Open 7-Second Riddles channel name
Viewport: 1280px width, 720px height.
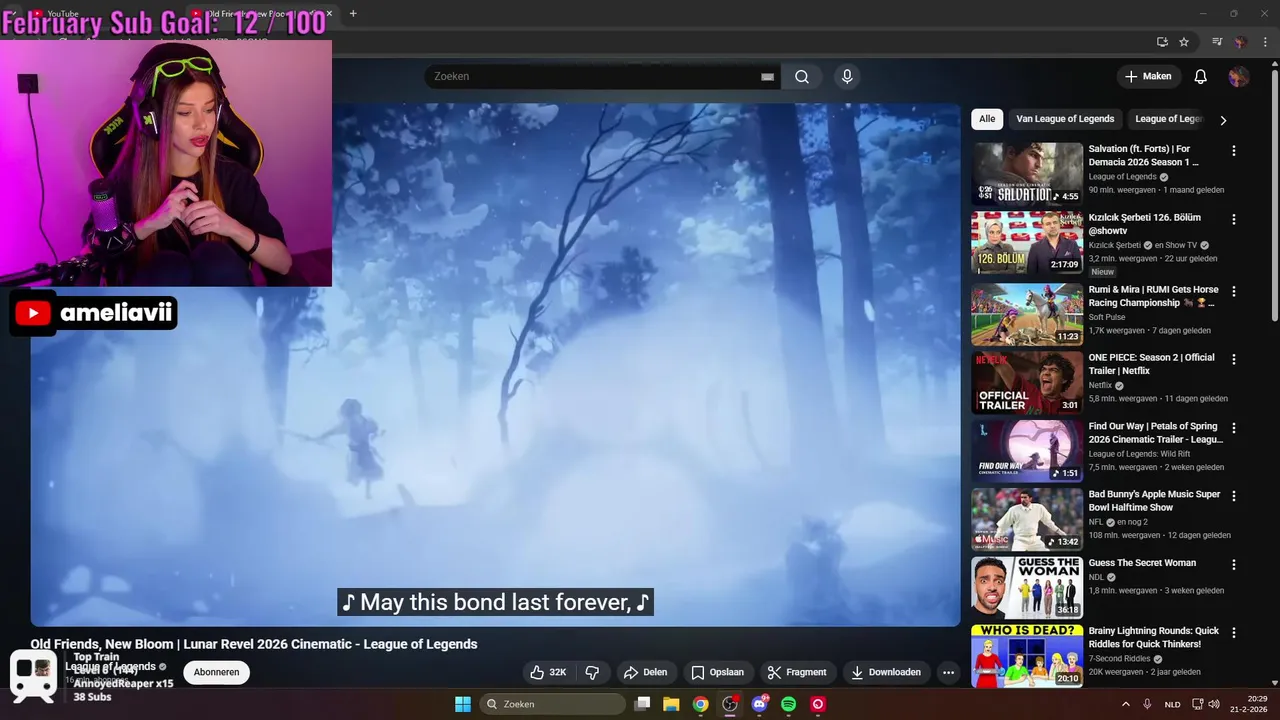coord(1122,659)
